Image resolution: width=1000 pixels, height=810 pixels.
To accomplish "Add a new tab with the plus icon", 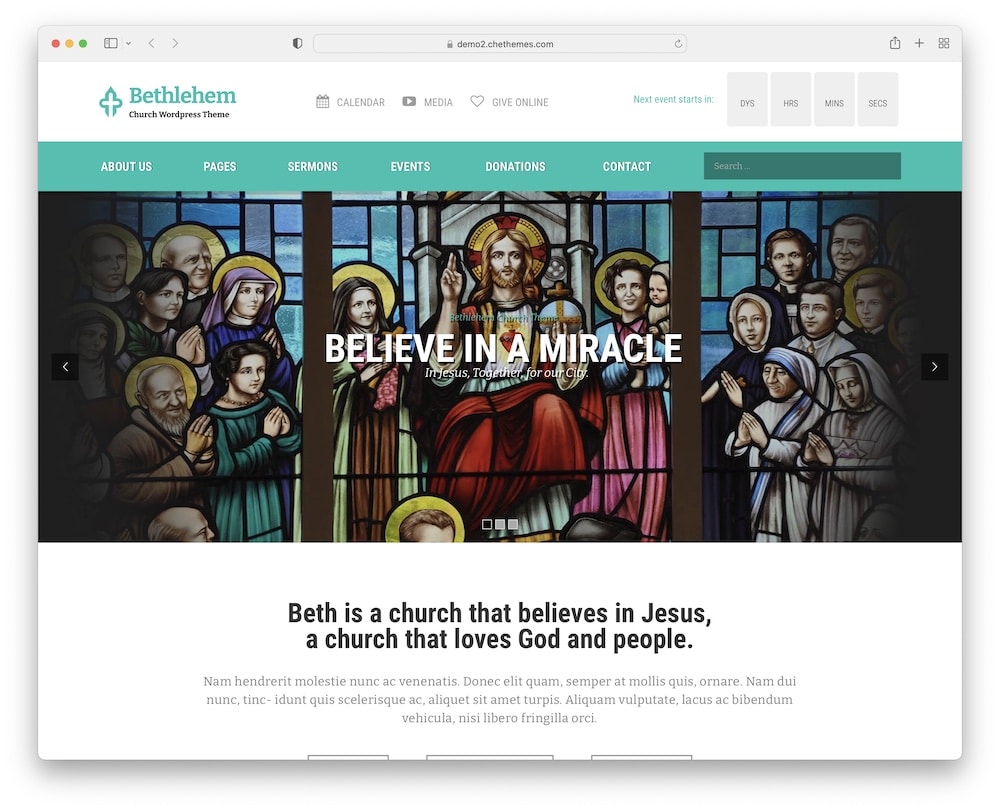I will [919, 43].
